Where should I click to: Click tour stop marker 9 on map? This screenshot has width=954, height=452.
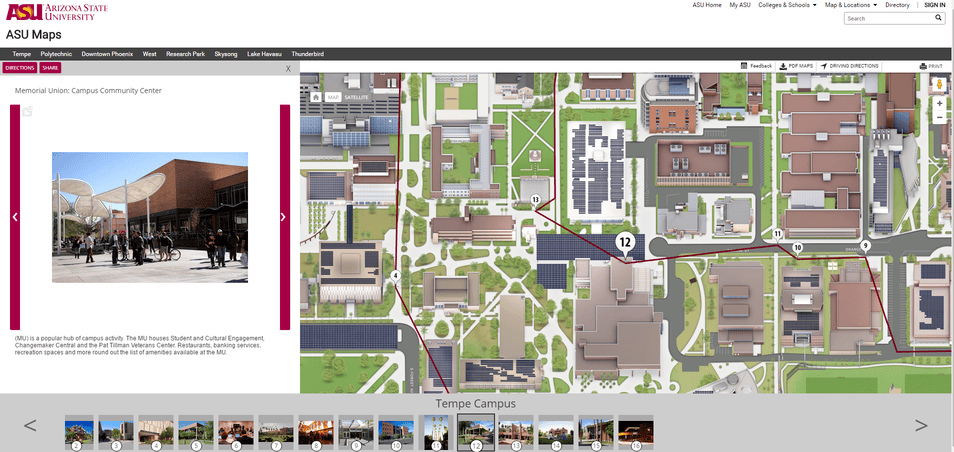[x=865, y=246]
